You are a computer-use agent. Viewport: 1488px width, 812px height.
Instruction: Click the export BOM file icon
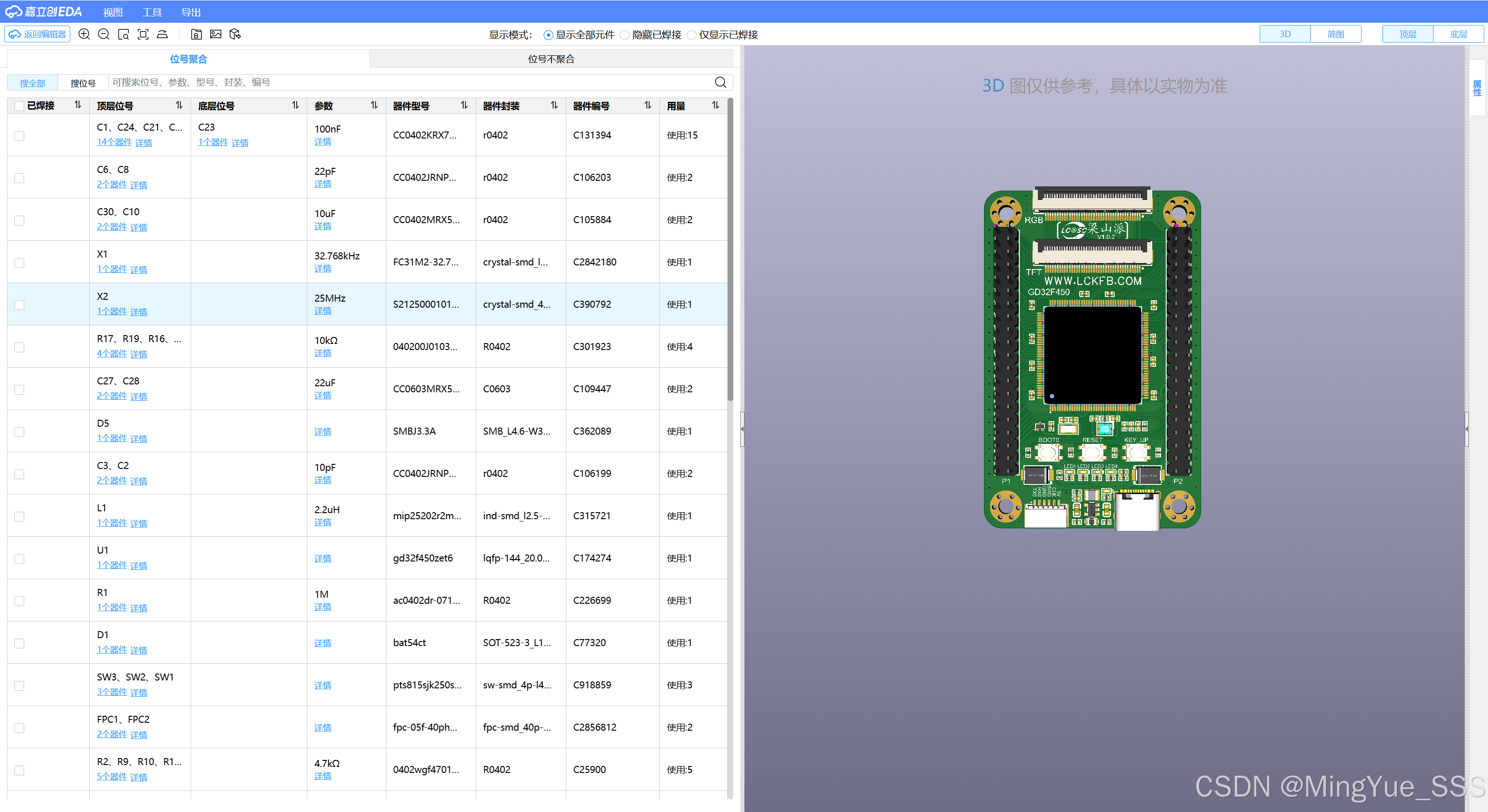tap(196, 34)
